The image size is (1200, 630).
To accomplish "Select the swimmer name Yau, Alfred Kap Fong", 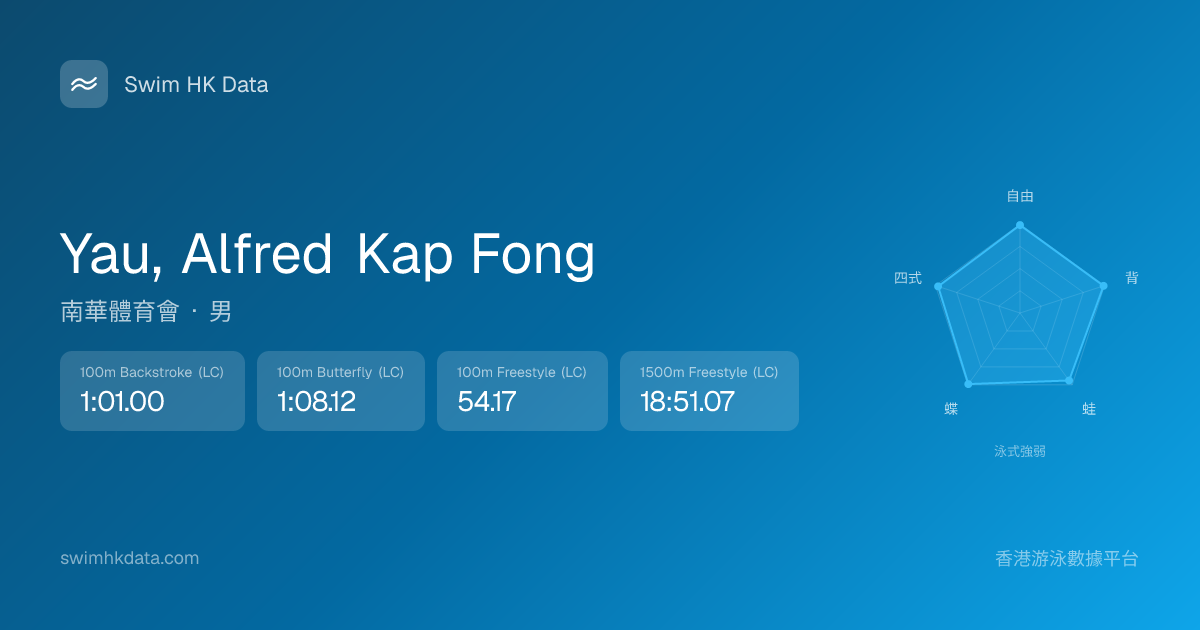I will [x=327, y=253].
